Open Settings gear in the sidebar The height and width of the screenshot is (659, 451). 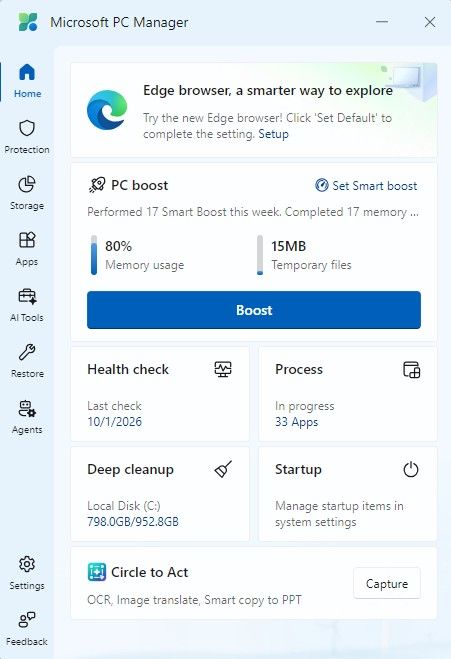[x=27, y=573]
